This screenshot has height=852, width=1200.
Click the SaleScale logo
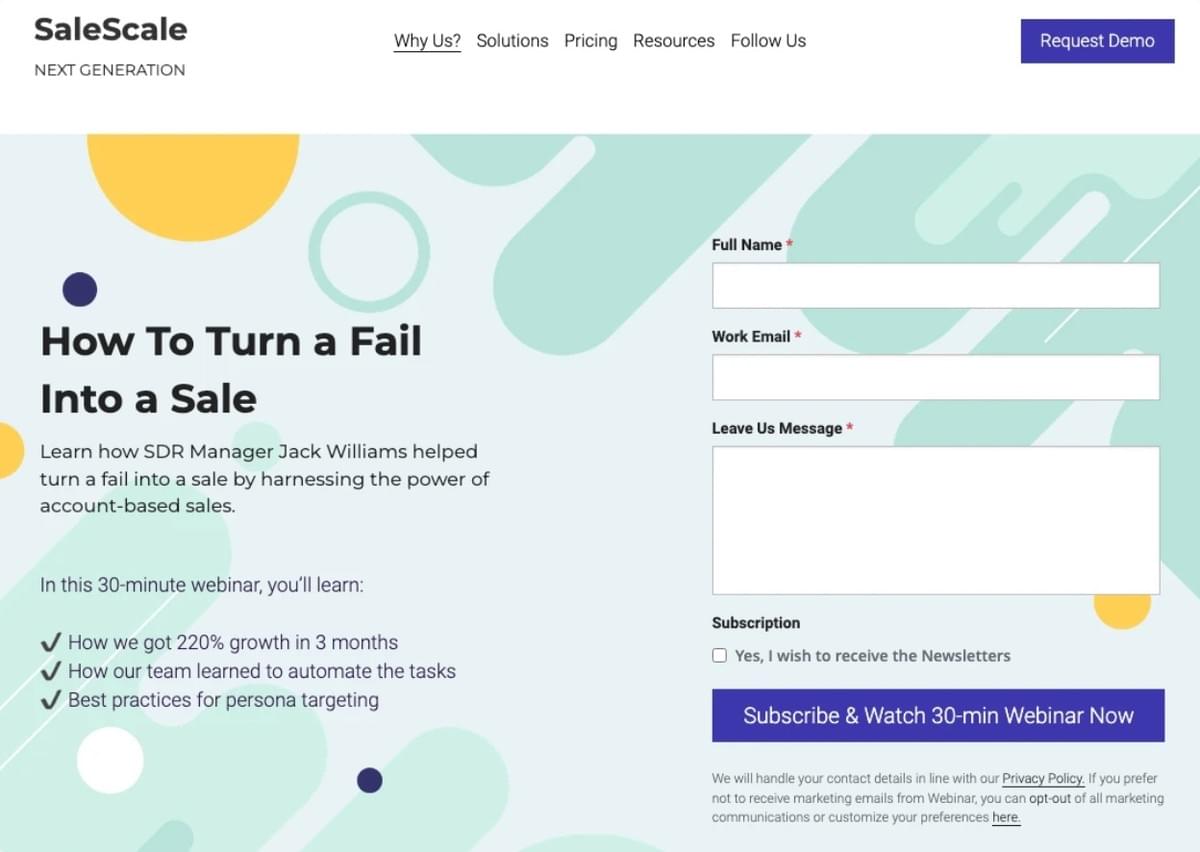110,29
